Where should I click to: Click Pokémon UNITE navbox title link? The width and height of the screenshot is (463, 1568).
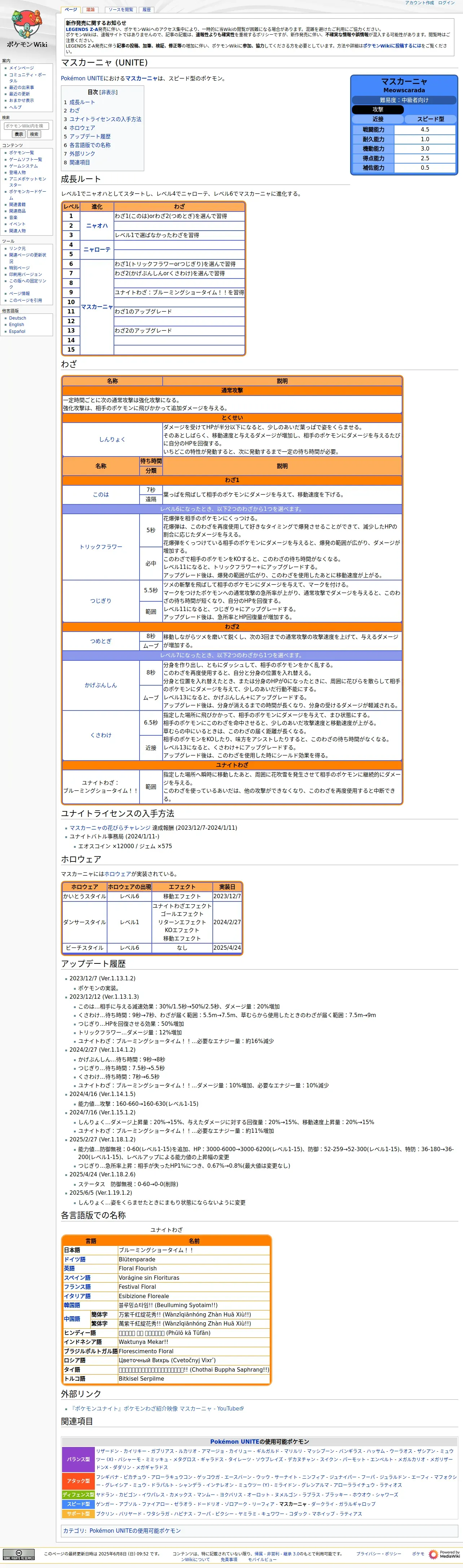pyautogui.click(x=234, y=1442)
